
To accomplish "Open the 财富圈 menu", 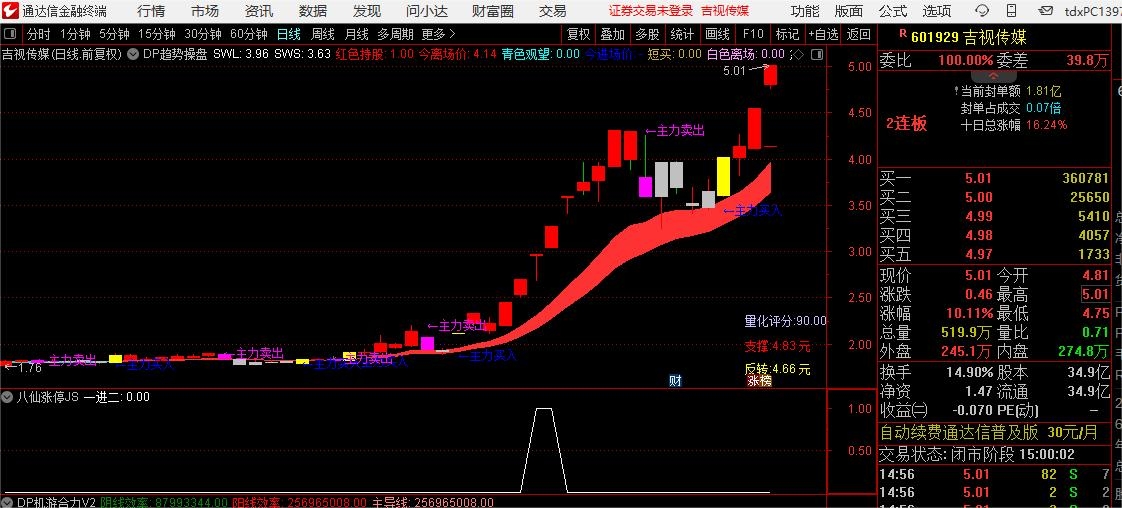I will (x=493, y=11).
